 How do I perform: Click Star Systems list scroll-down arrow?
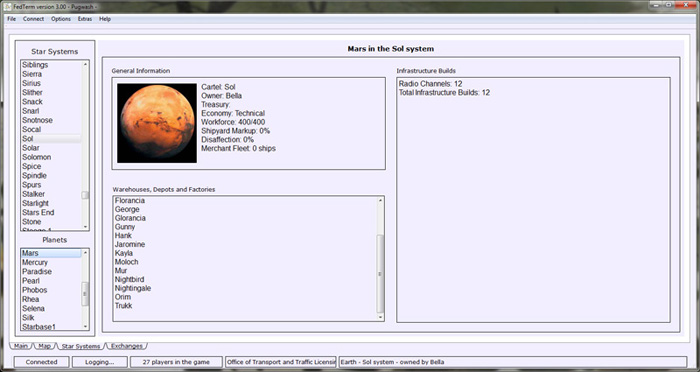tap(85, 227)
